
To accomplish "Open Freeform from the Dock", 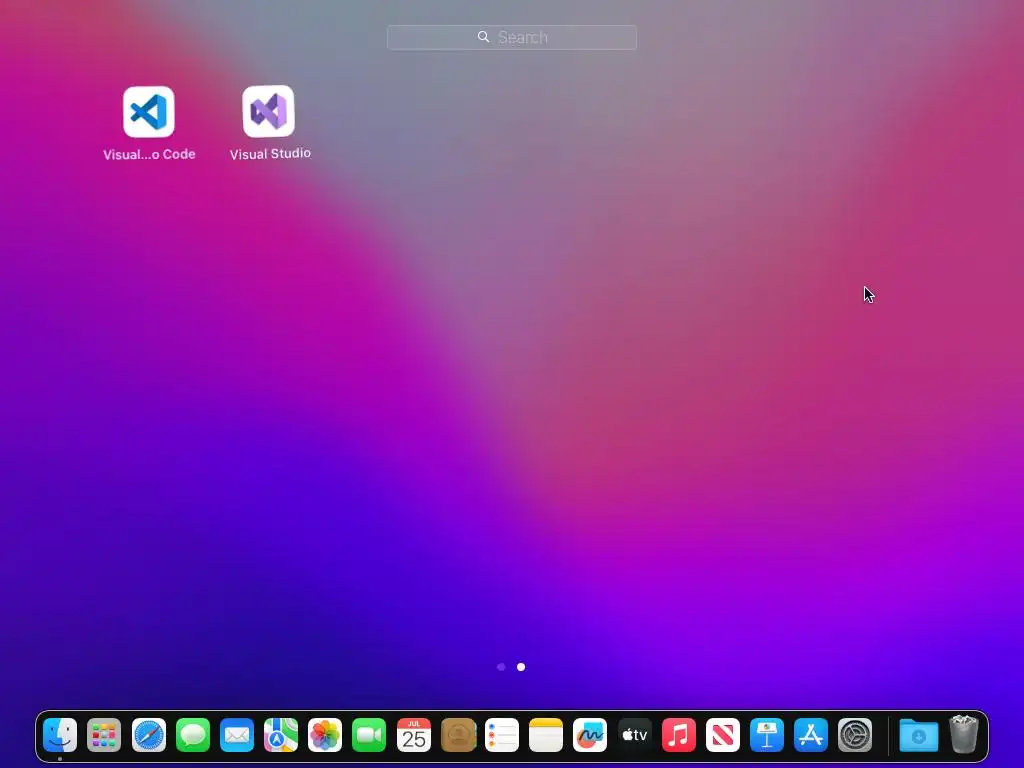I will click(590, 735).
